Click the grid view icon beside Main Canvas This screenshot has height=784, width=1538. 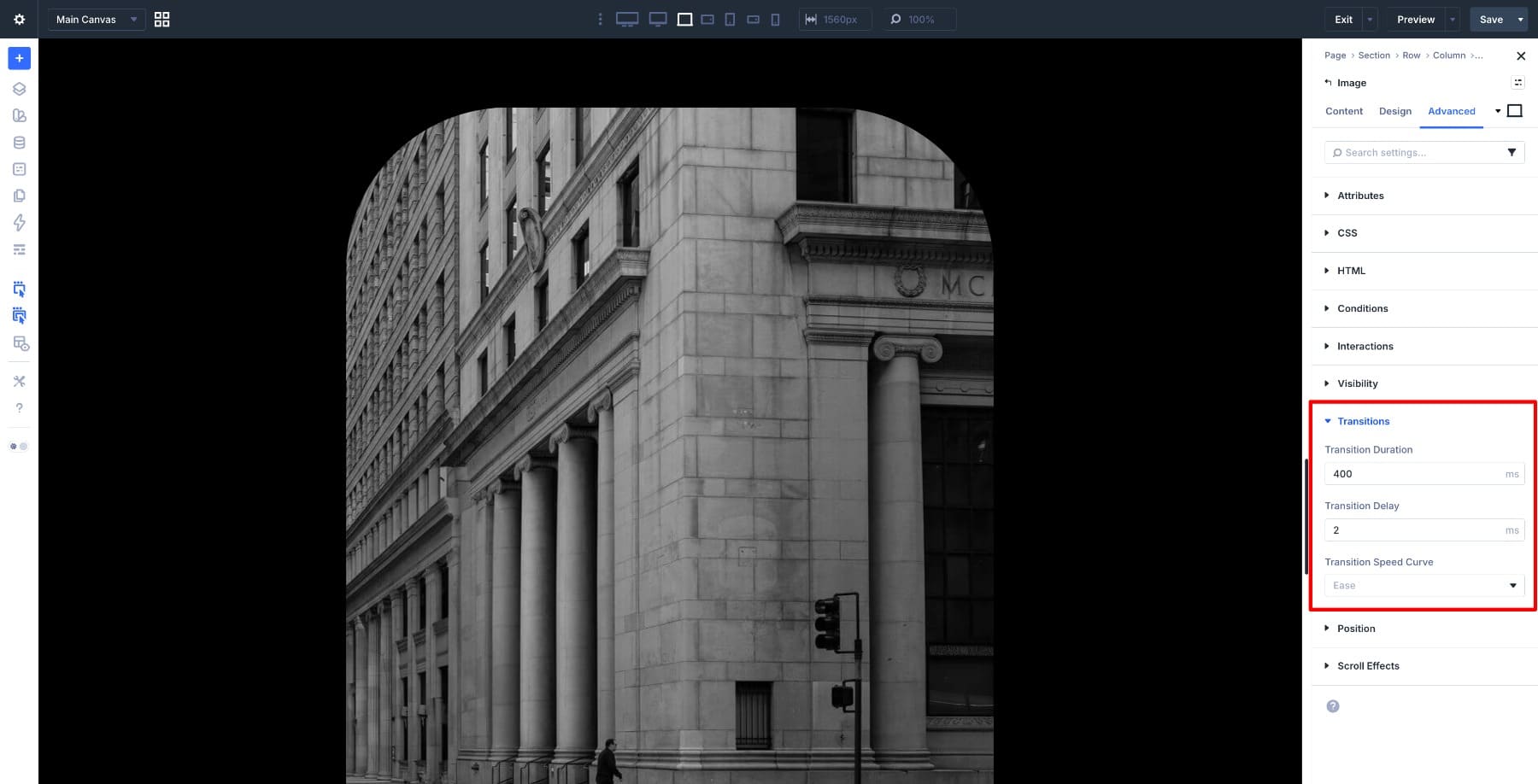pos(161,19)
